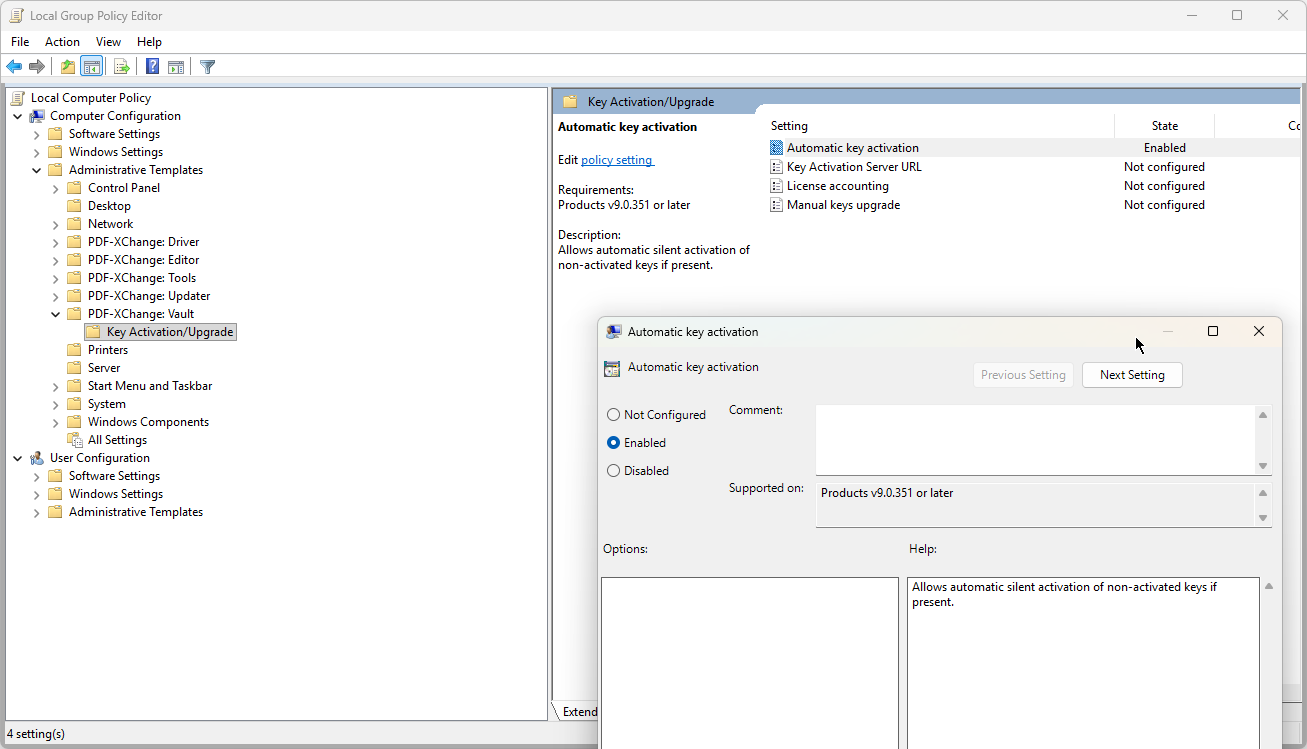Click the Automatic key activation icon in the settings list
1307x749 pixels.
pyautogui.click(x=777, y=148)
